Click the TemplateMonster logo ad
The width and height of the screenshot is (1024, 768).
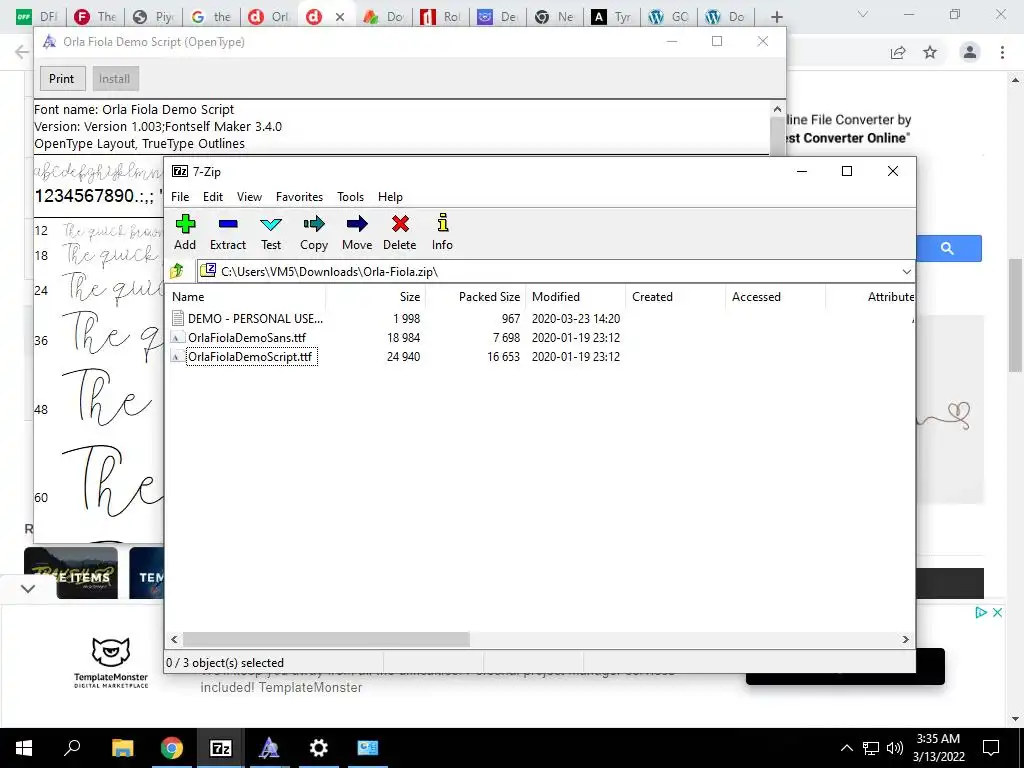tap(111, 662)
